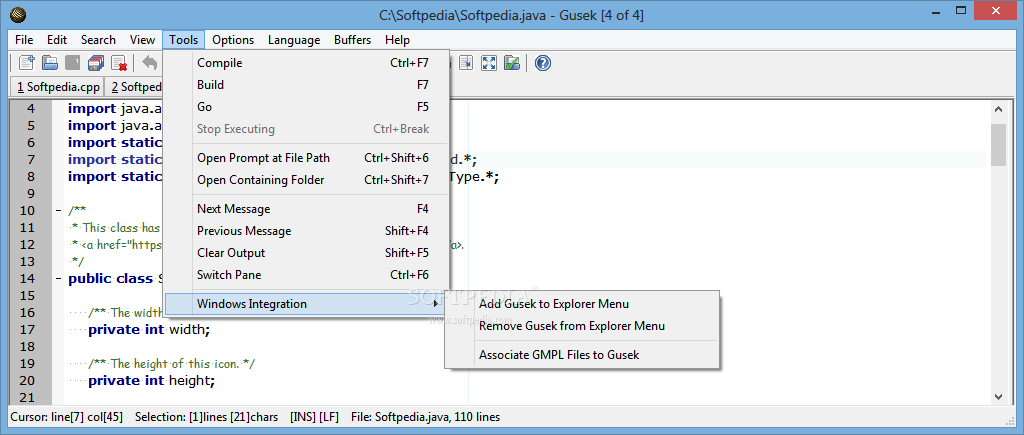
Task: Open the Help menu
Action: 397,40
